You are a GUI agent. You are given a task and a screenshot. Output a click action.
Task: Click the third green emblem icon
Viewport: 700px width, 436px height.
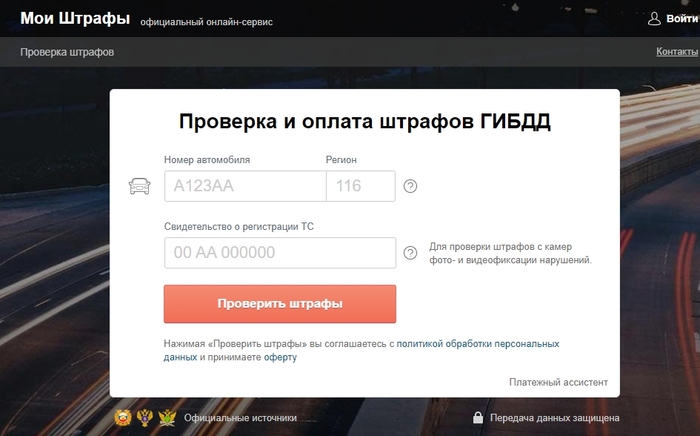click(x=167, y=418)
